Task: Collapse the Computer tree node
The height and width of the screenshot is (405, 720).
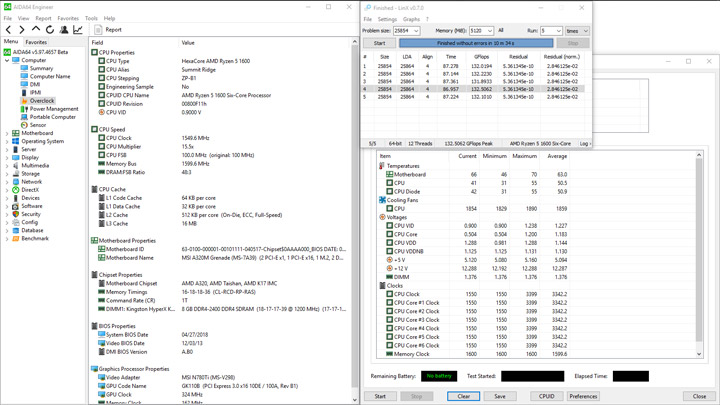Action: pyautogui.click(x=7, y=60)
